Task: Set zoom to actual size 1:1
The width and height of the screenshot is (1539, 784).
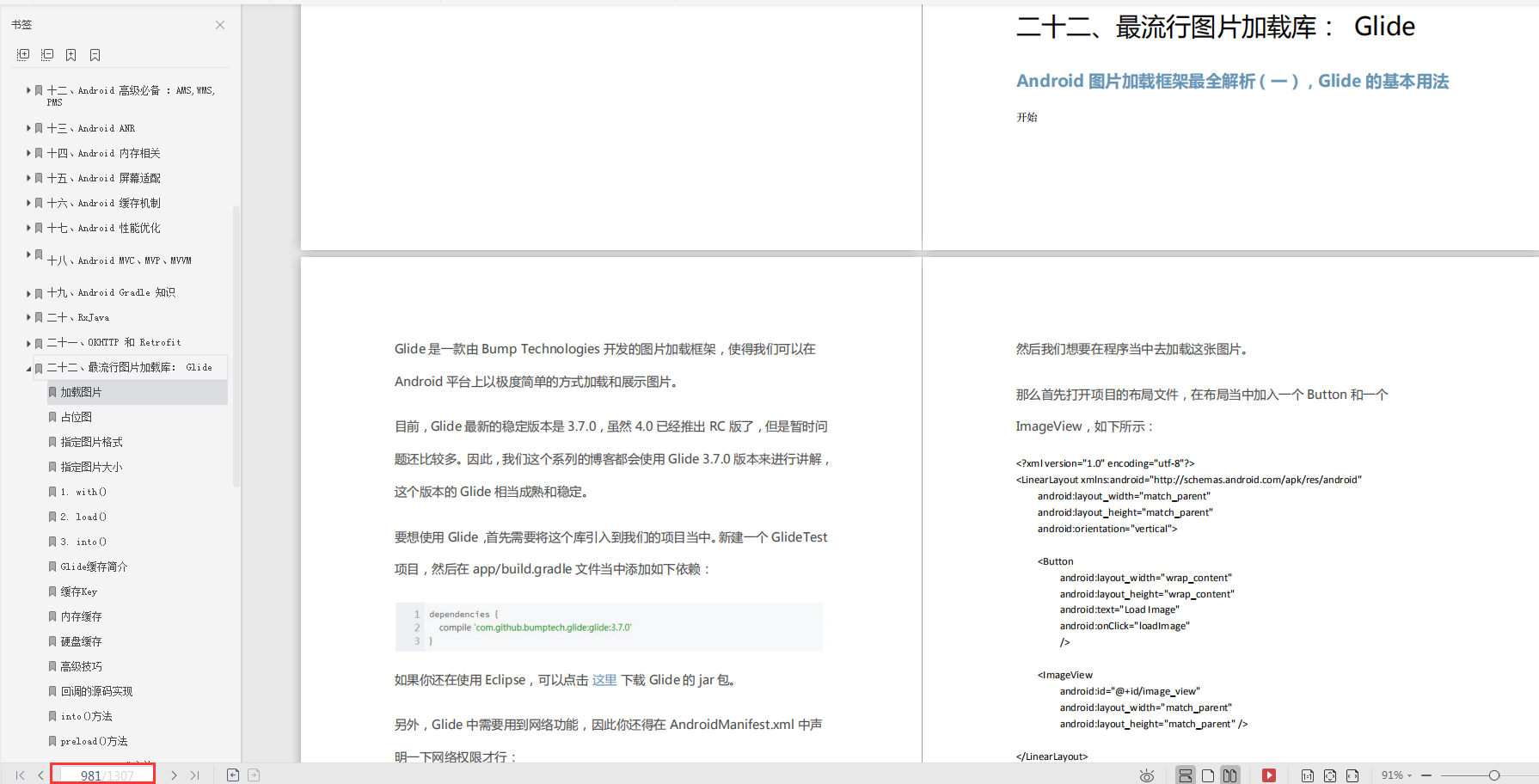Action: click(1308, 775)
